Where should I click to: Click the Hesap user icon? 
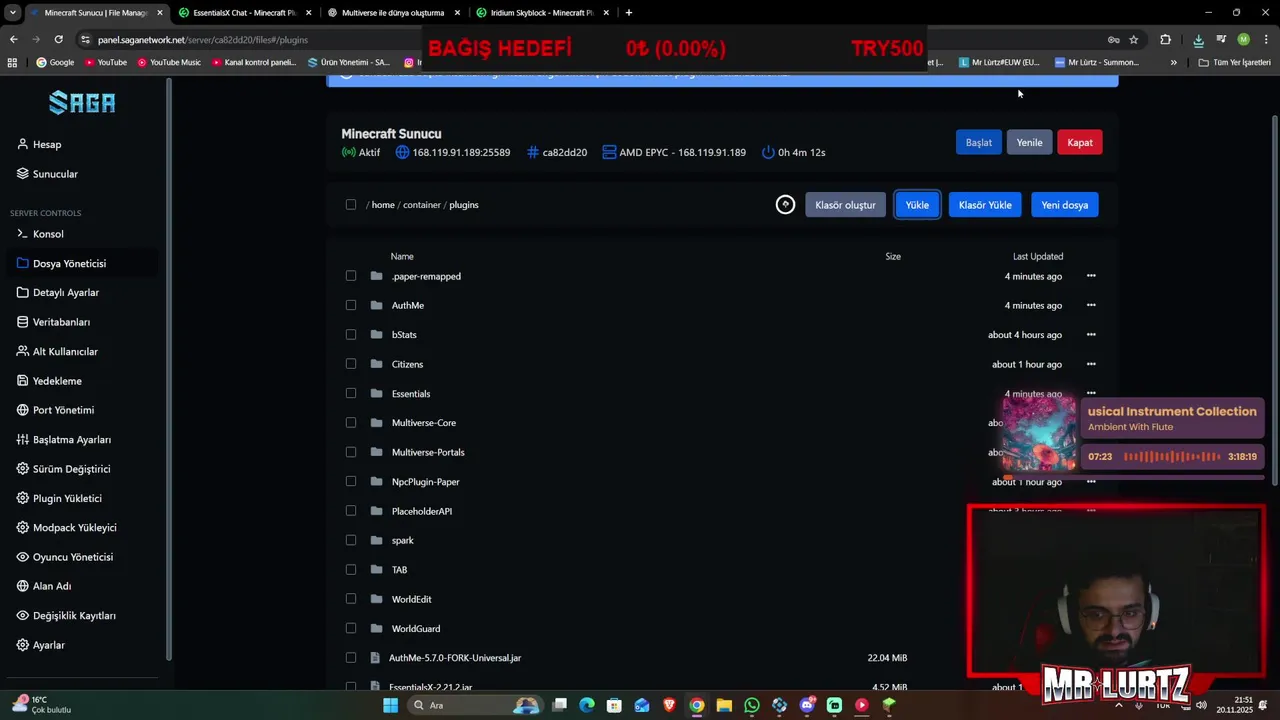coord(23,144)
